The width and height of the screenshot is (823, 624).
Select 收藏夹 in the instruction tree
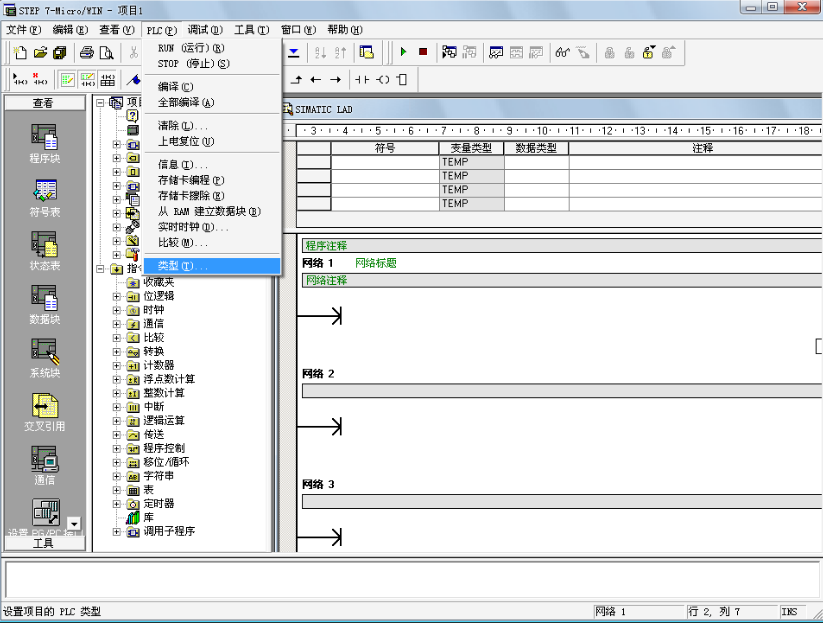pos(159,282)
